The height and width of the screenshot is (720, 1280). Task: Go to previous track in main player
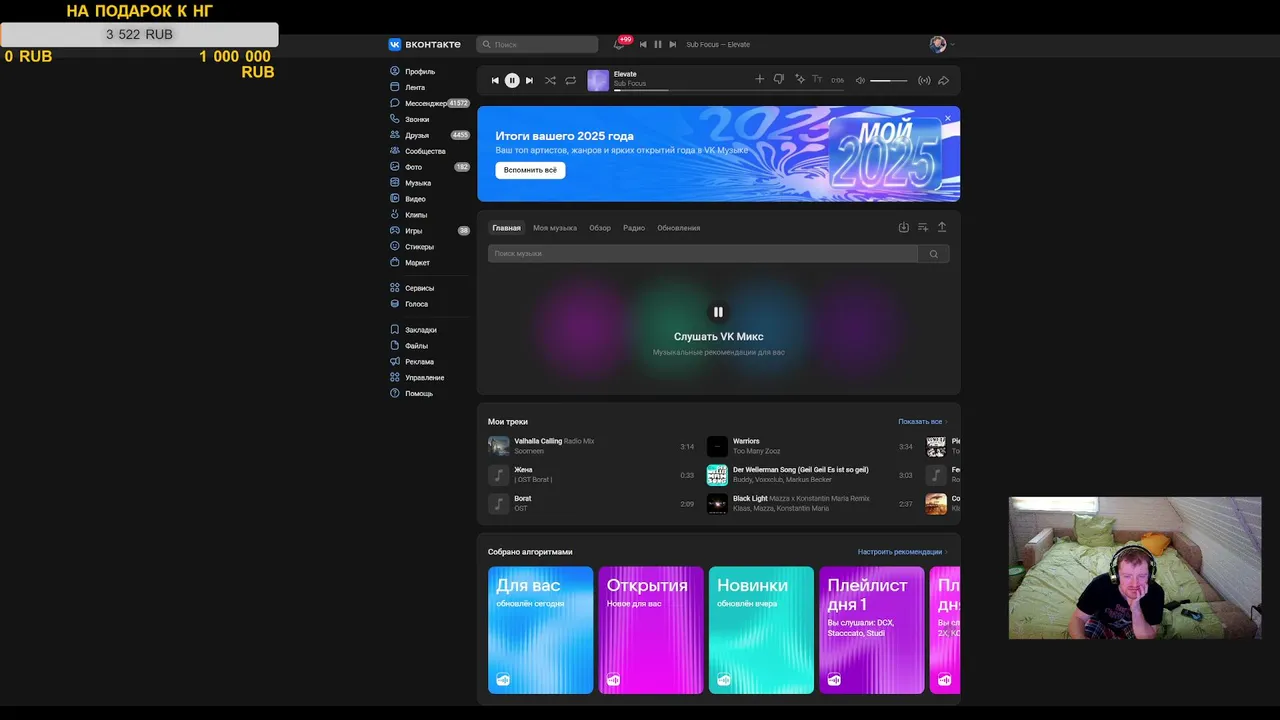coord(494,80)
